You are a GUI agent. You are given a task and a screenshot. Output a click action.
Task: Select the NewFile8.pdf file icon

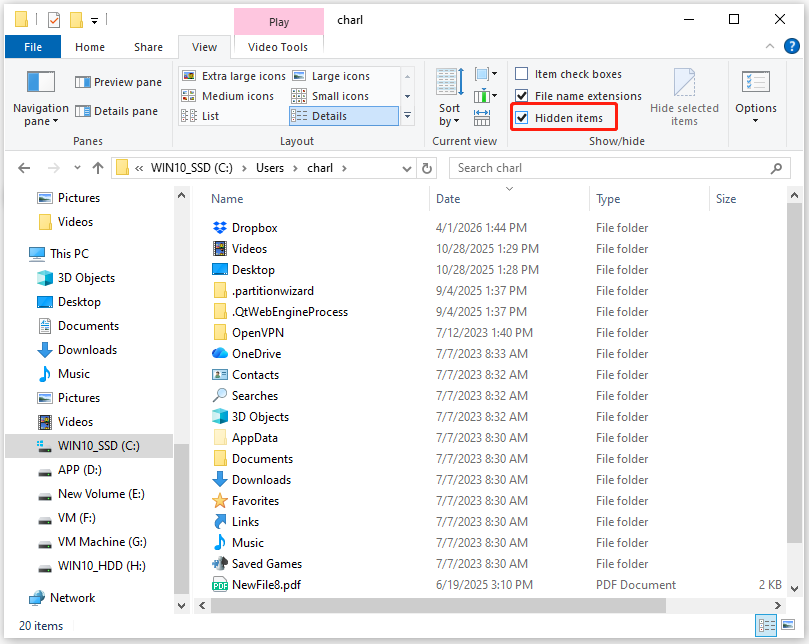click(220, 585)
